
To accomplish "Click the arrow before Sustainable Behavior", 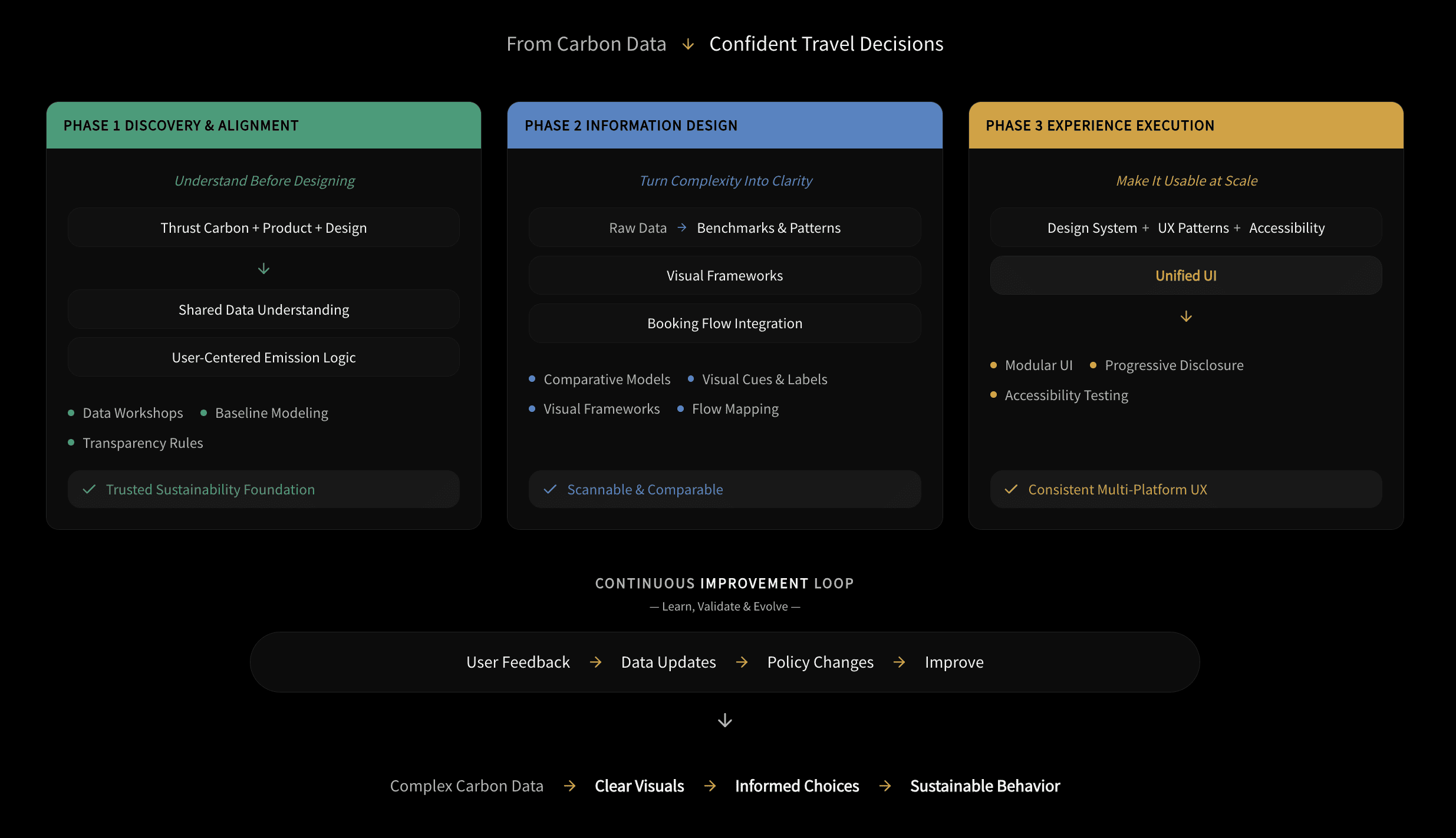I will pos(885,786).
